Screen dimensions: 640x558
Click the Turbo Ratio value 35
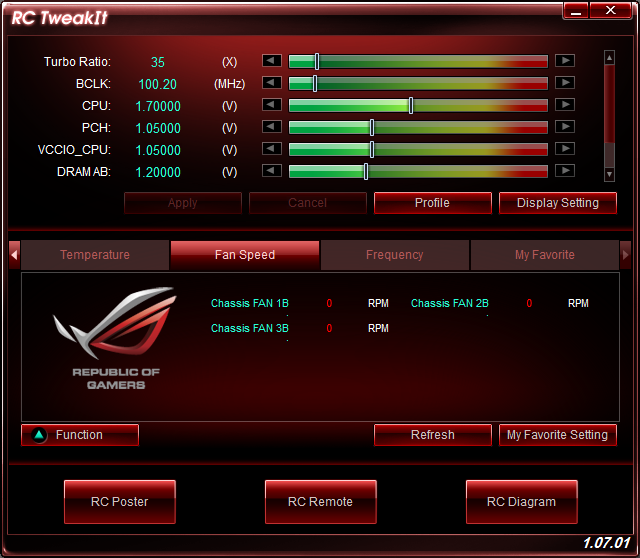pyautogui.click(x=158, y=62)
